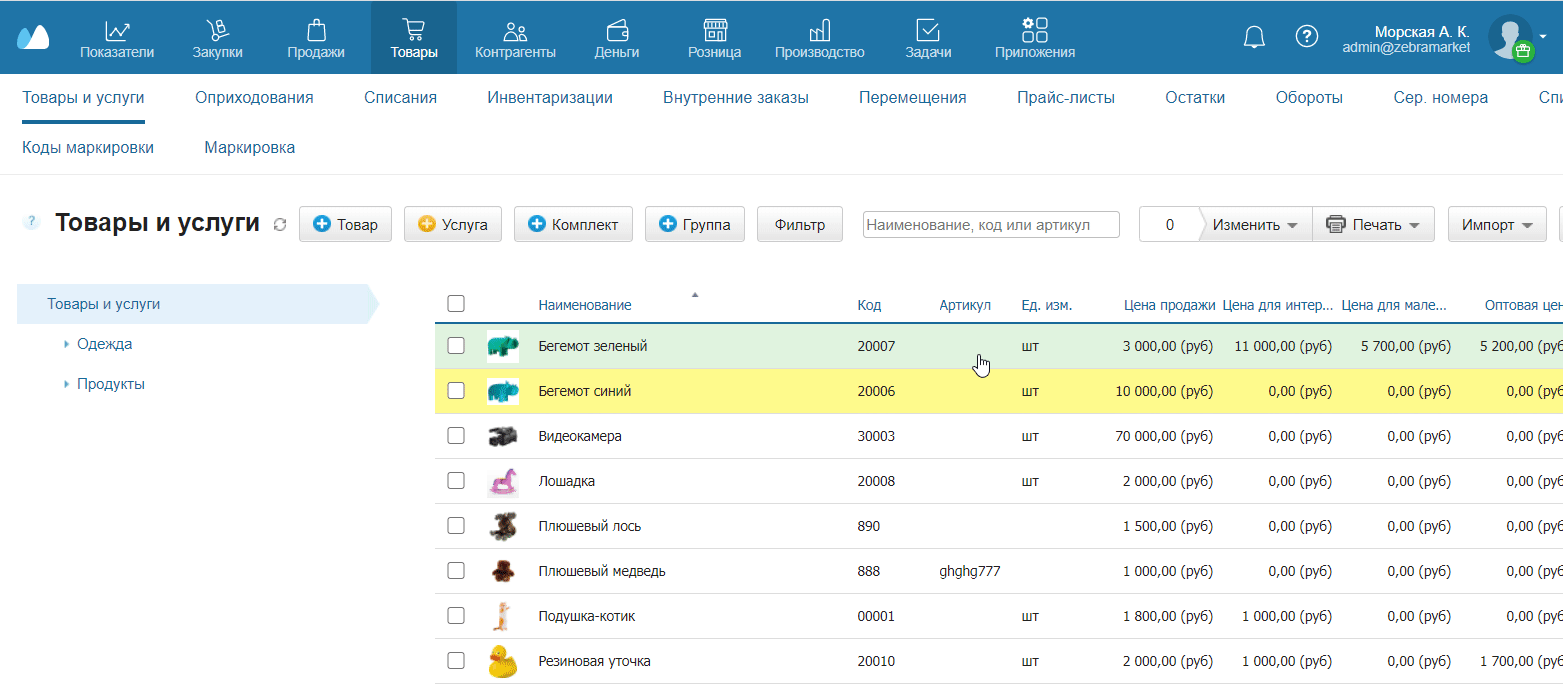Open the Печать dropdown menu

click(1373, 225)
